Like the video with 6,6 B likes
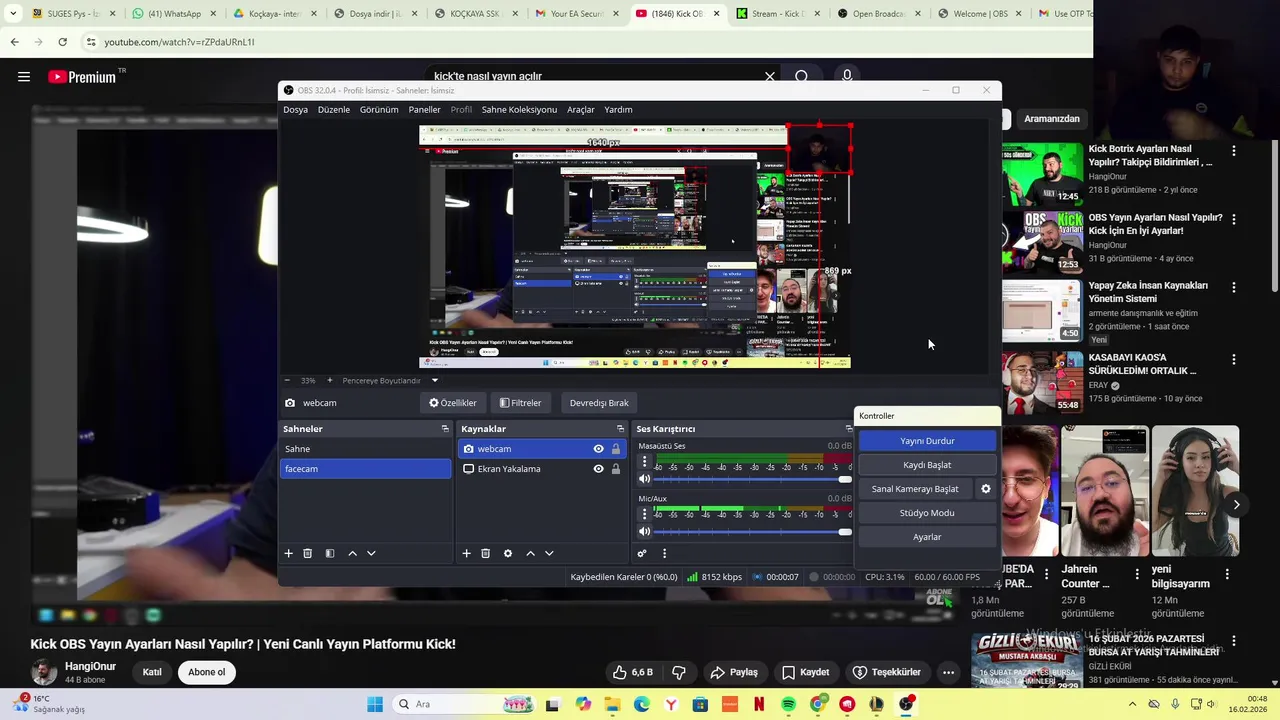This screenshot has height=720, width=1280. (x=632, y=672)
